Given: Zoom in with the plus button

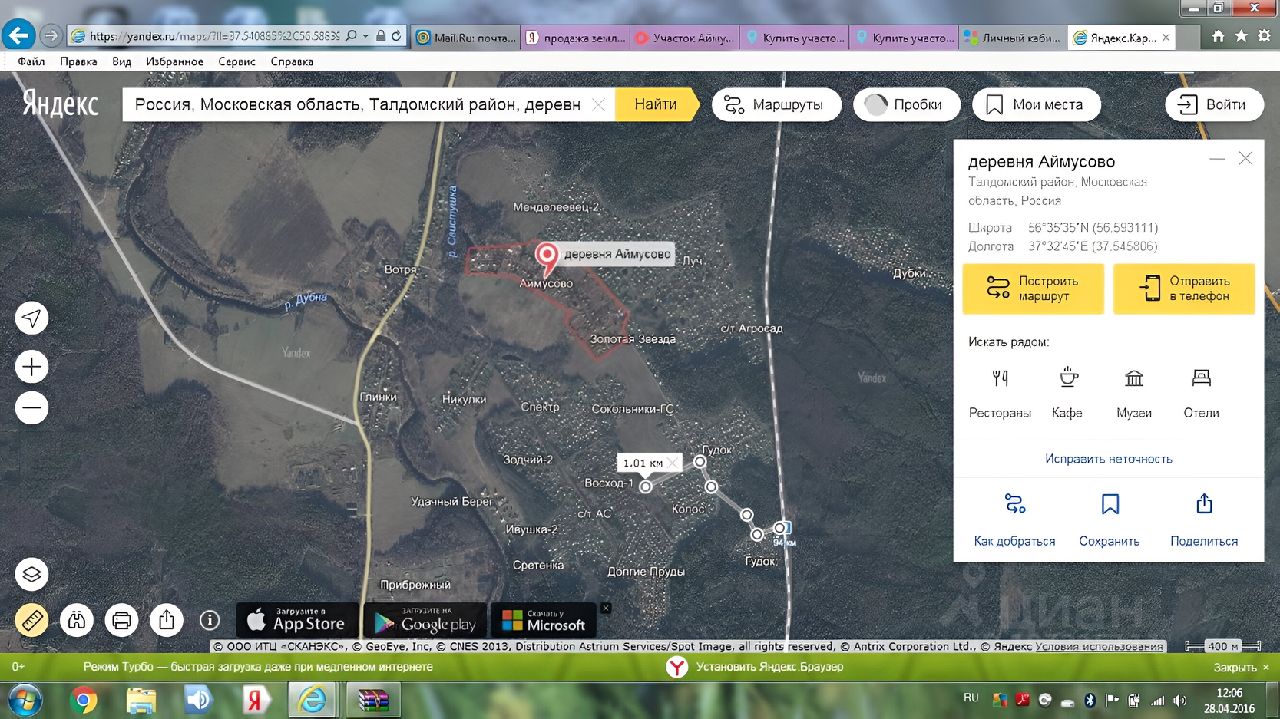Looking at the screenshot, I should [x=32, y=367].
